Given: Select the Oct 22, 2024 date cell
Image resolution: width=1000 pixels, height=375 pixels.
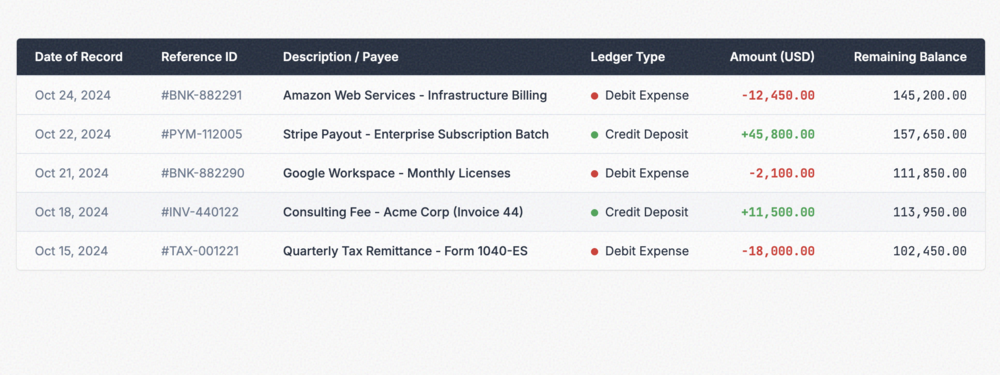Looking at the screenshot, I should pos(73,135).
